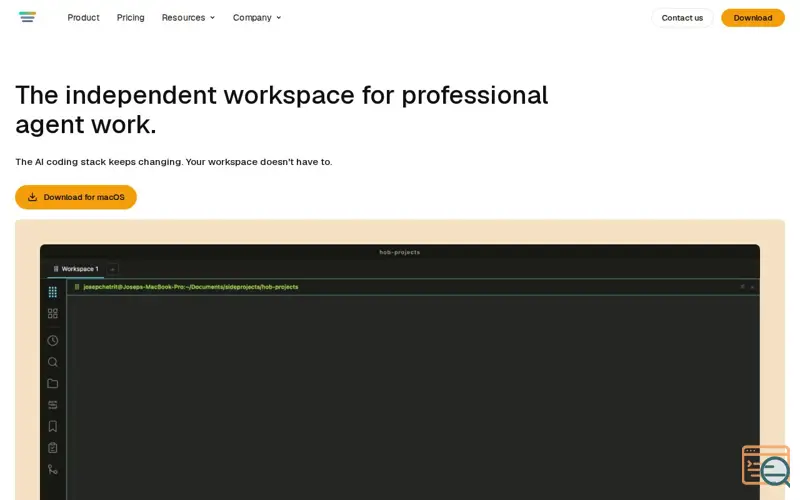Screen dimensions: 800x500
Task: Click the Contact us button
Action: pos(682,18)
